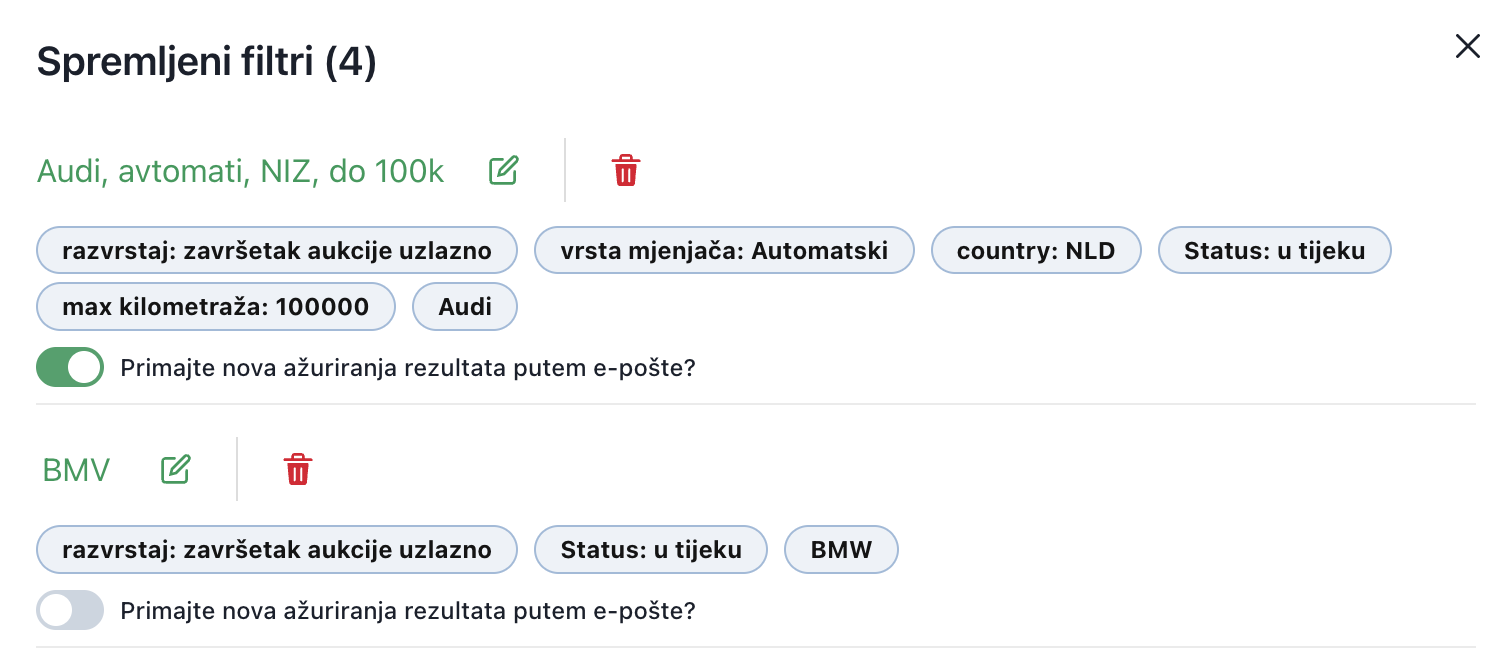The width and height of the screenshot is (1510, 652).
Task: Edit the Audi, avtomati, NIZ filter name
Action: click(504, 170)
